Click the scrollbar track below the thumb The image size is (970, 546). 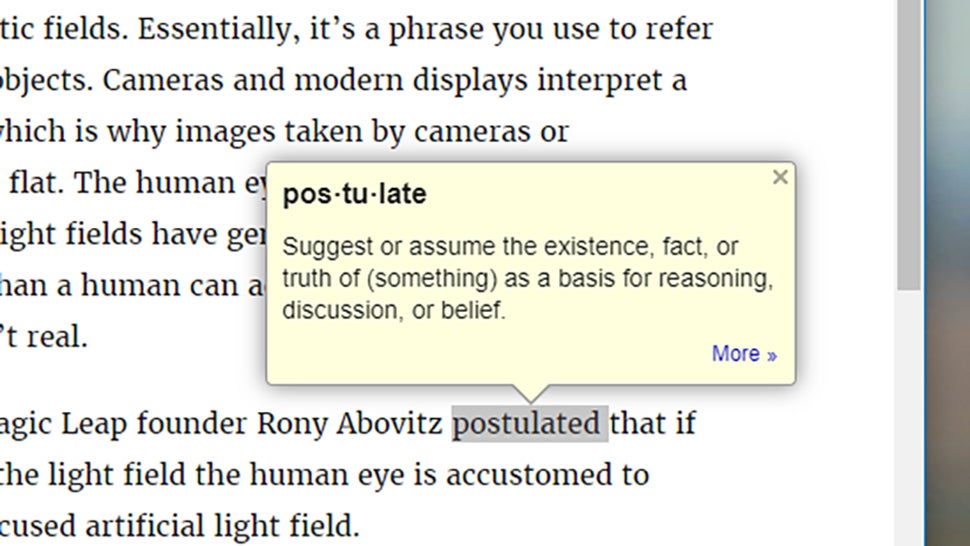tap(909, 417)
